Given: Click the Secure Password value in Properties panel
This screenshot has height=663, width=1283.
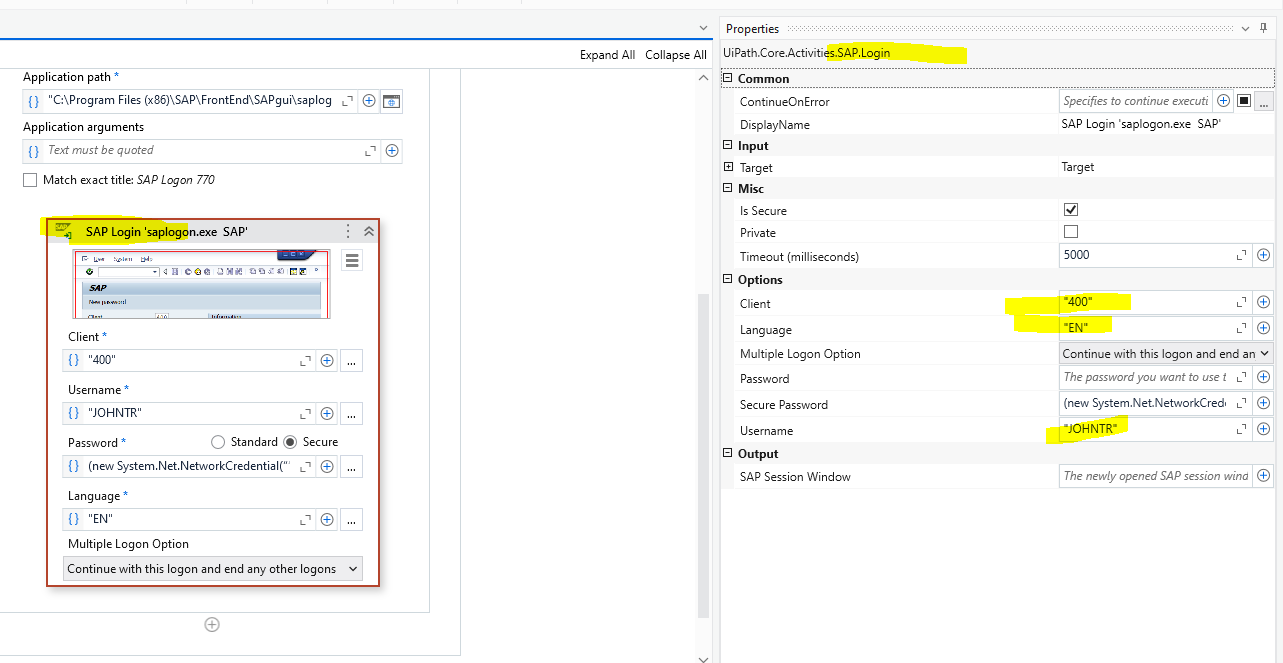Looking at the screenshot, I should point(1146,403).
